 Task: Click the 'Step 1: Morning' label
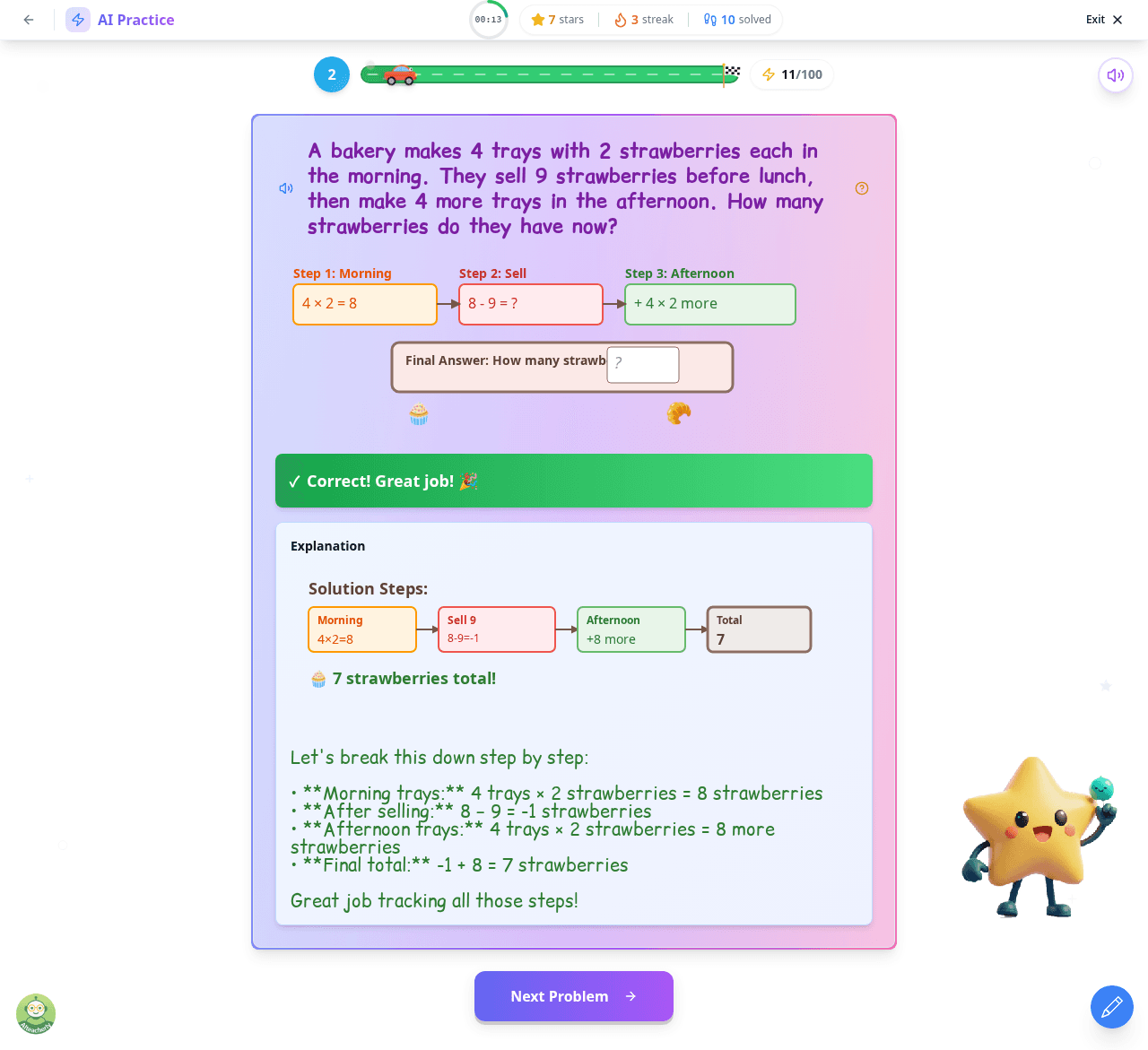[x=343, y=273]
